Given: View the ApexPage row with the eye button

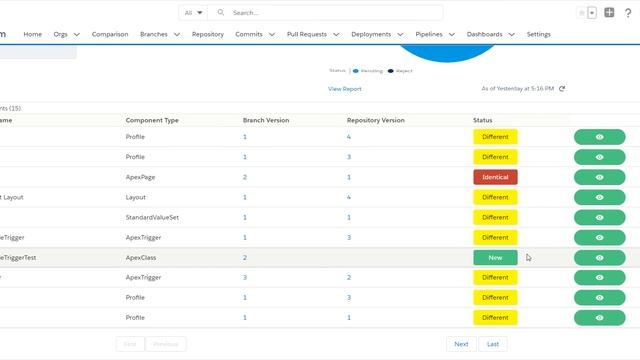Looking at the screenshot, I should [x=600, y=177].
